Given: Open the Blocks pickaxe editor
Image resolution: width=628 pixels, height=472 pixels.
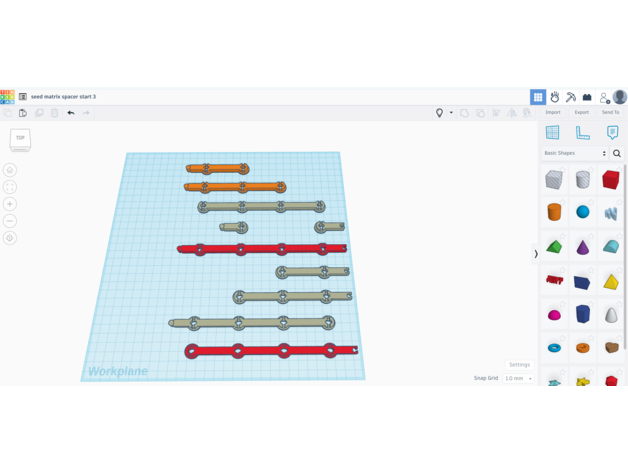Looking at the screenshot, I should click(x=571, y=97).
